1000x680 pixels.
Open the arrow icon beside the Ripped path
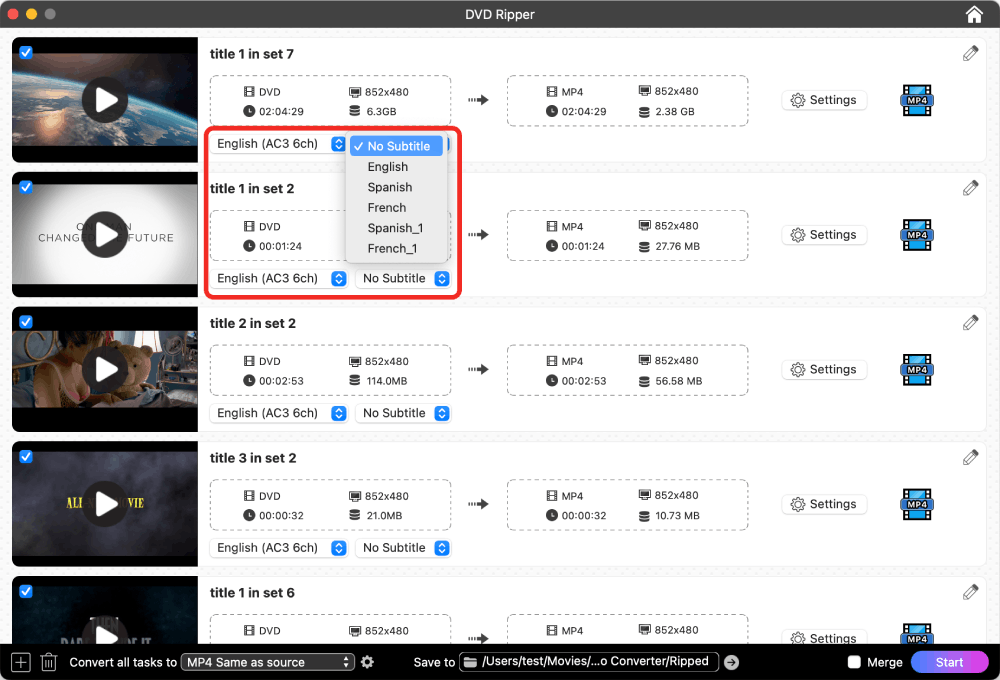pos(733,661)
